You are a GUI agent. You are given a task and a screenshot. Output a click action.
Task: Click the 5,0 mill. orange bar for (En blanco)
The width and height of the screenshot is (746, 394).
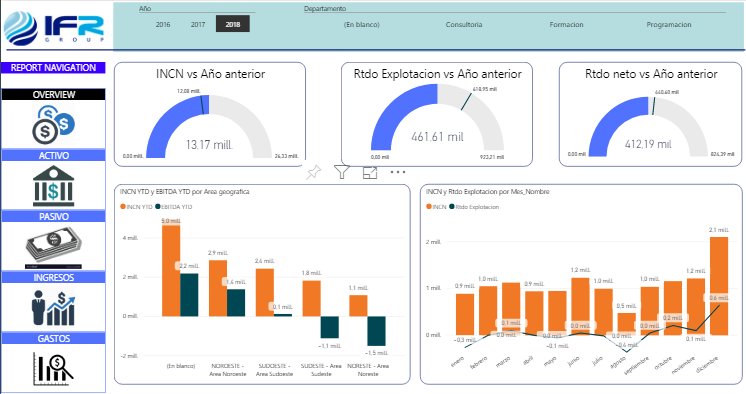(171, 270)
